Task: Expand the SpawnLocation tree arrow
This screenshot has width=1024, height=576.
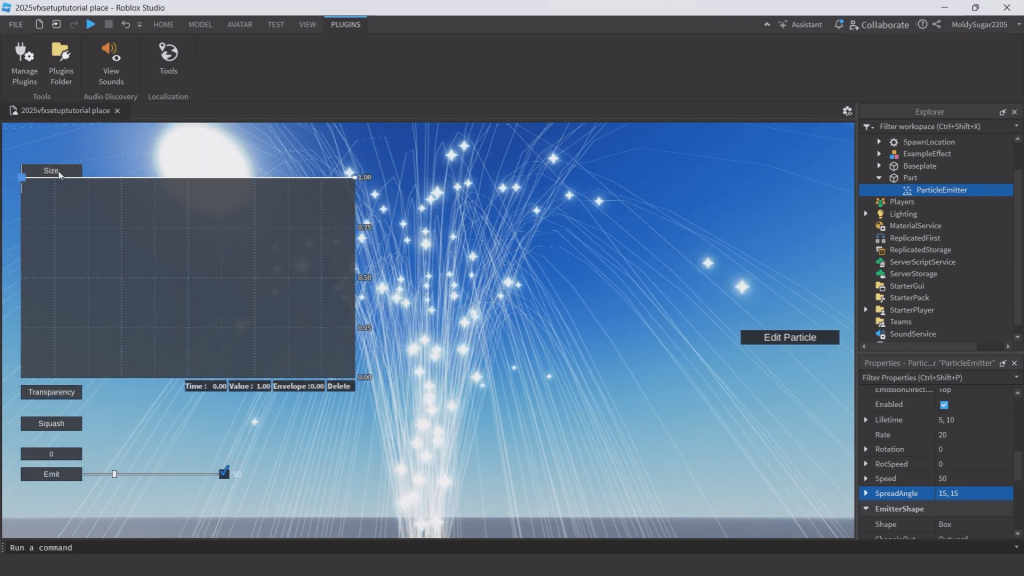Action: (x=879, y=142)
